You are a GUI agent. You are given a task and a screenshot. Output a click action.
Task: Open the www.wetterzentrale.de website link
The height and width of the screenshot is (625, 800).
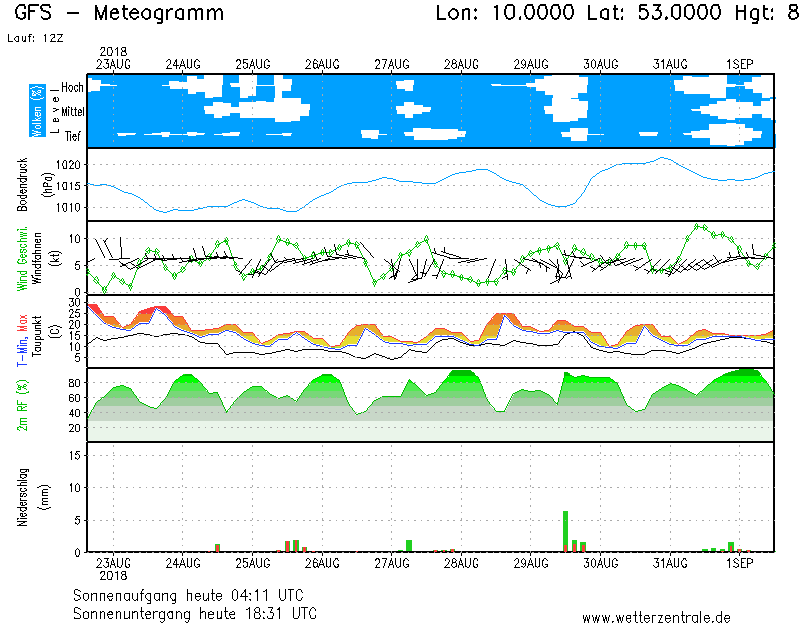click(x=656, y=618)
